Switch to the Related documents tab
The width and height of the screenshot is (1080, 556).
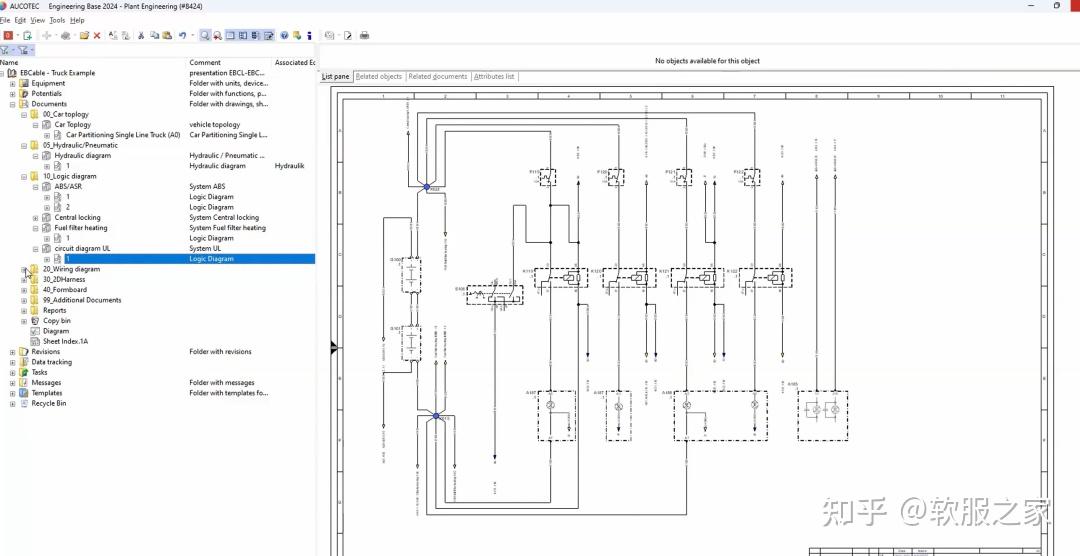tap(437, 77)
